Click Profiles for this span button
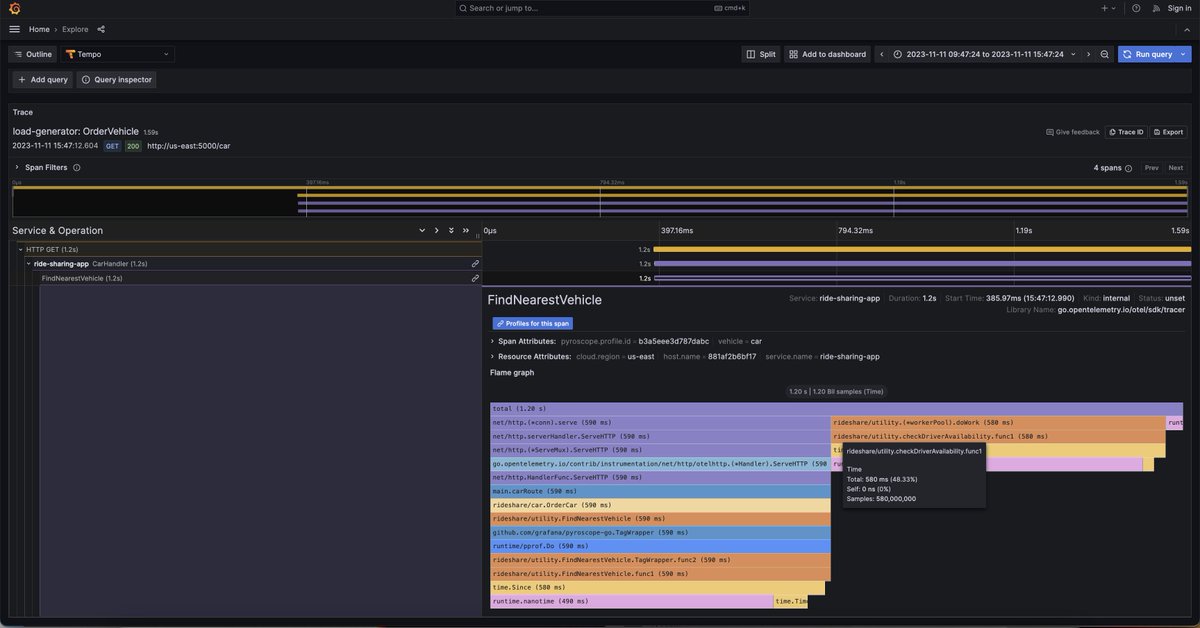The height and width of the screenshot is (628, 1200). coord(532,323)
